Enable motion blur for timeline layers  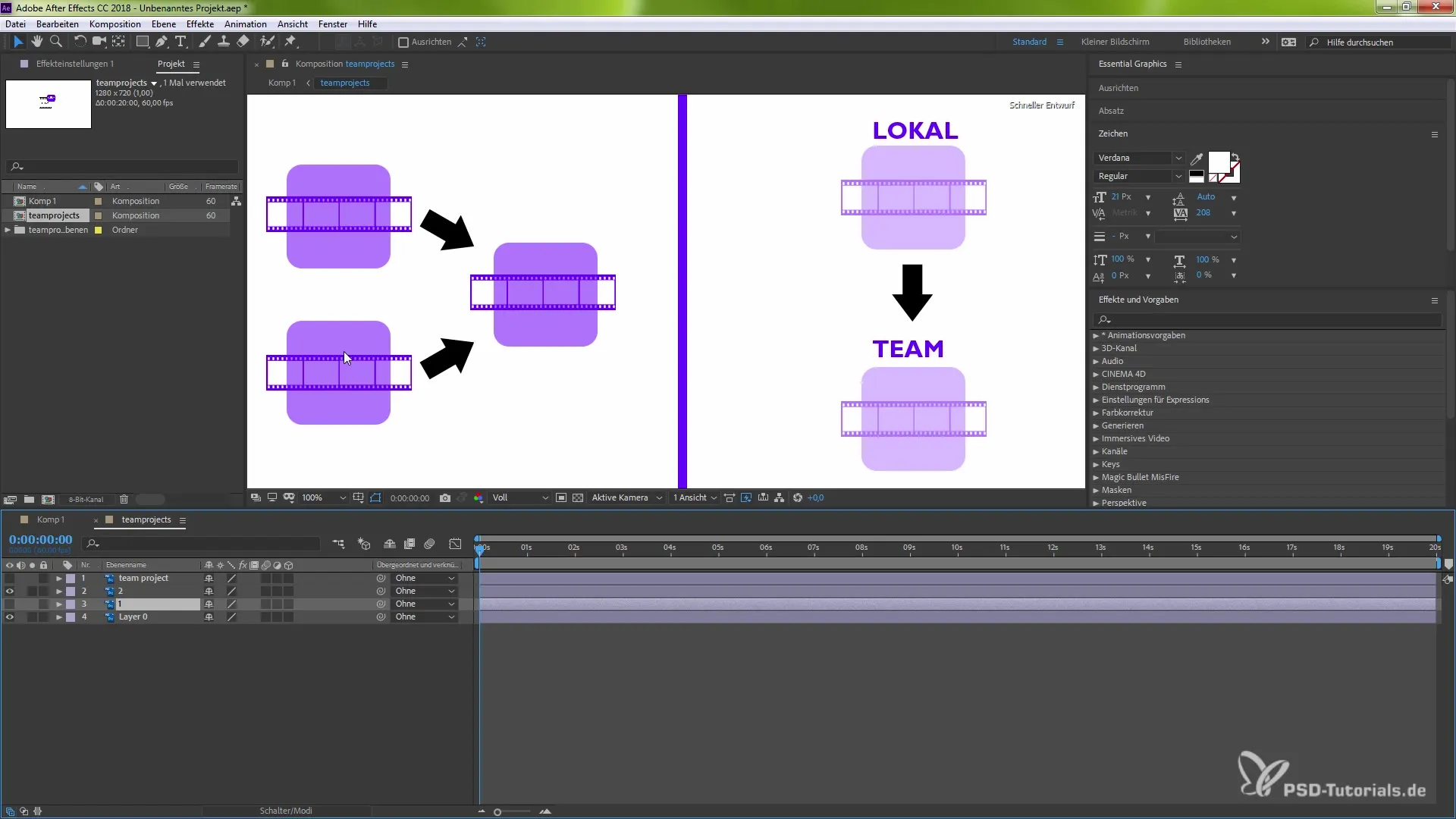(x=429, y=544)
